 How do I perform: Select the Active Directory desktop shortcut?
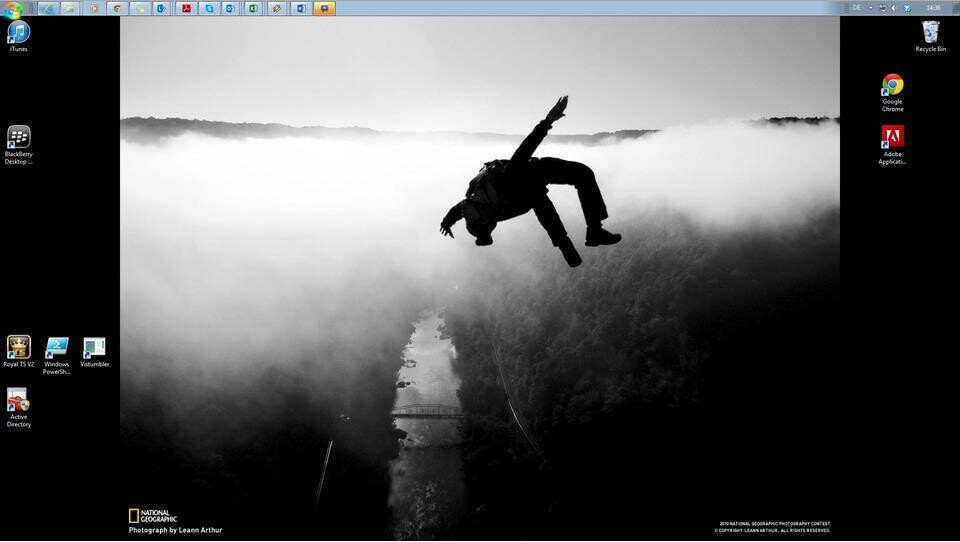pyautogui.click(x=18, y=407)
